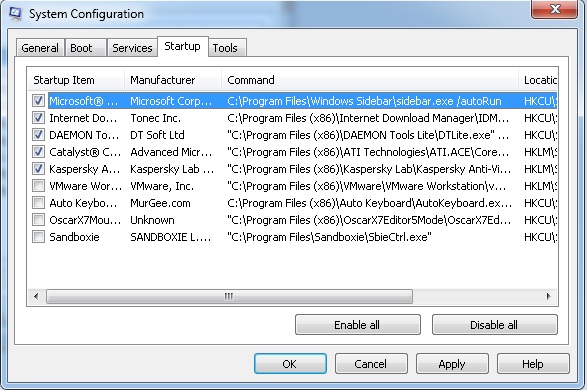Sort by the Command column header

coord(370,80)
